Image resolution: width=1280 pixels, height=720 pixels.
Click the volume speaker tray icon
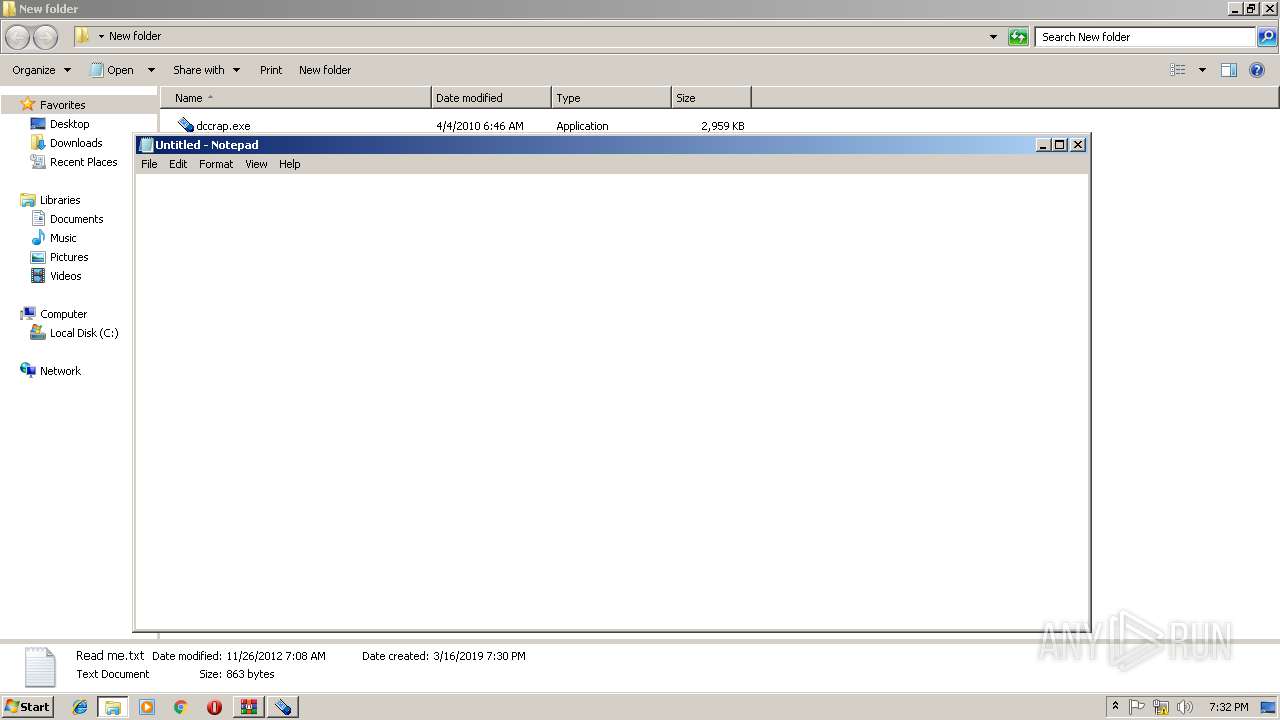click(1185, 707)
